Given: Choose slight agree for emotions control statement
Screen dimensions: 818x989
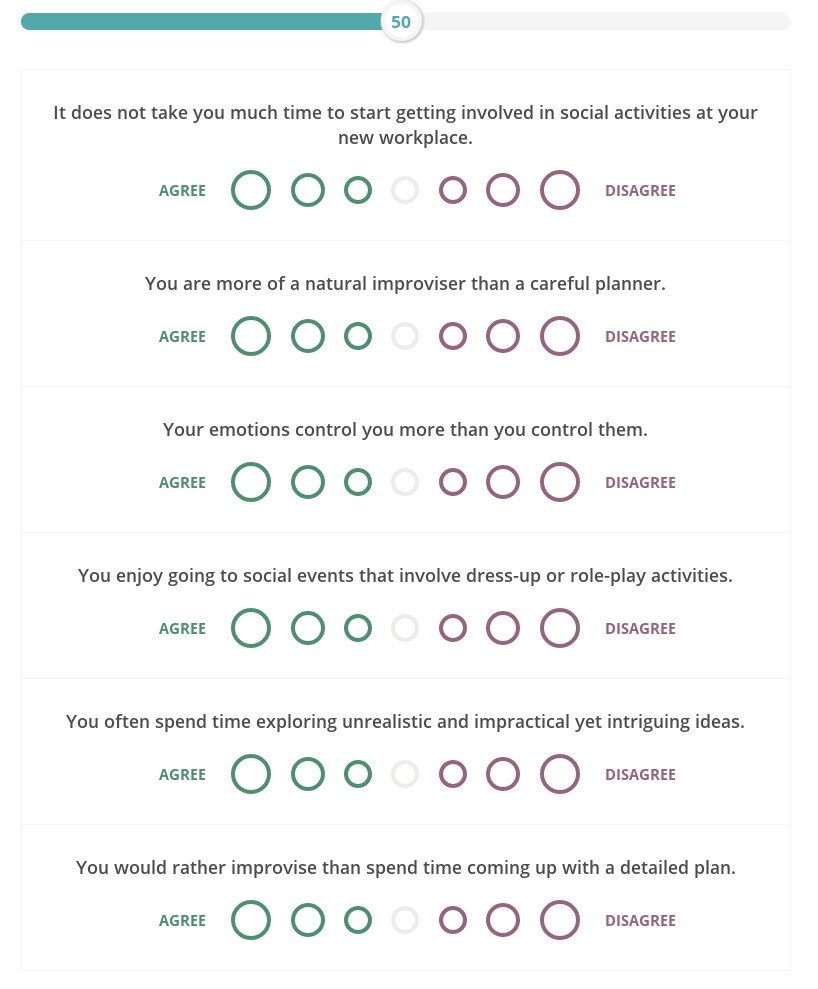Looking at the screenshot, I should 358,482.
